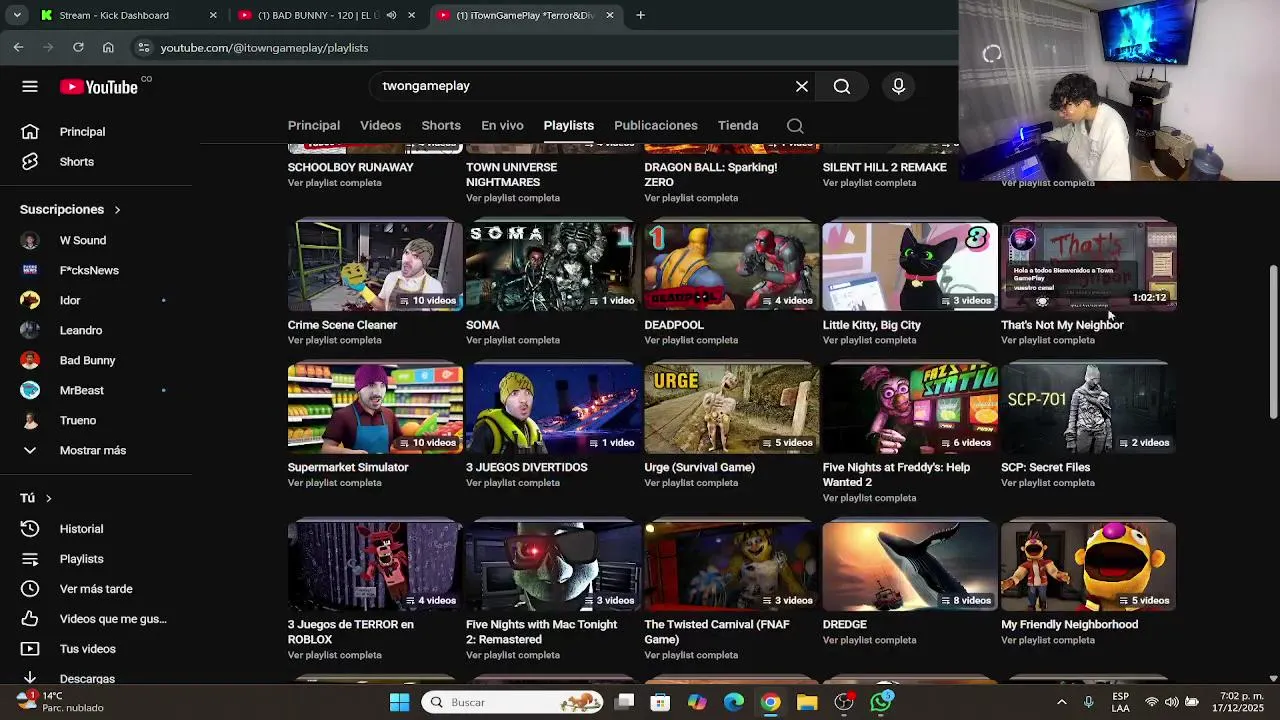Open File Explorer from the taskbar

[807, 702]
